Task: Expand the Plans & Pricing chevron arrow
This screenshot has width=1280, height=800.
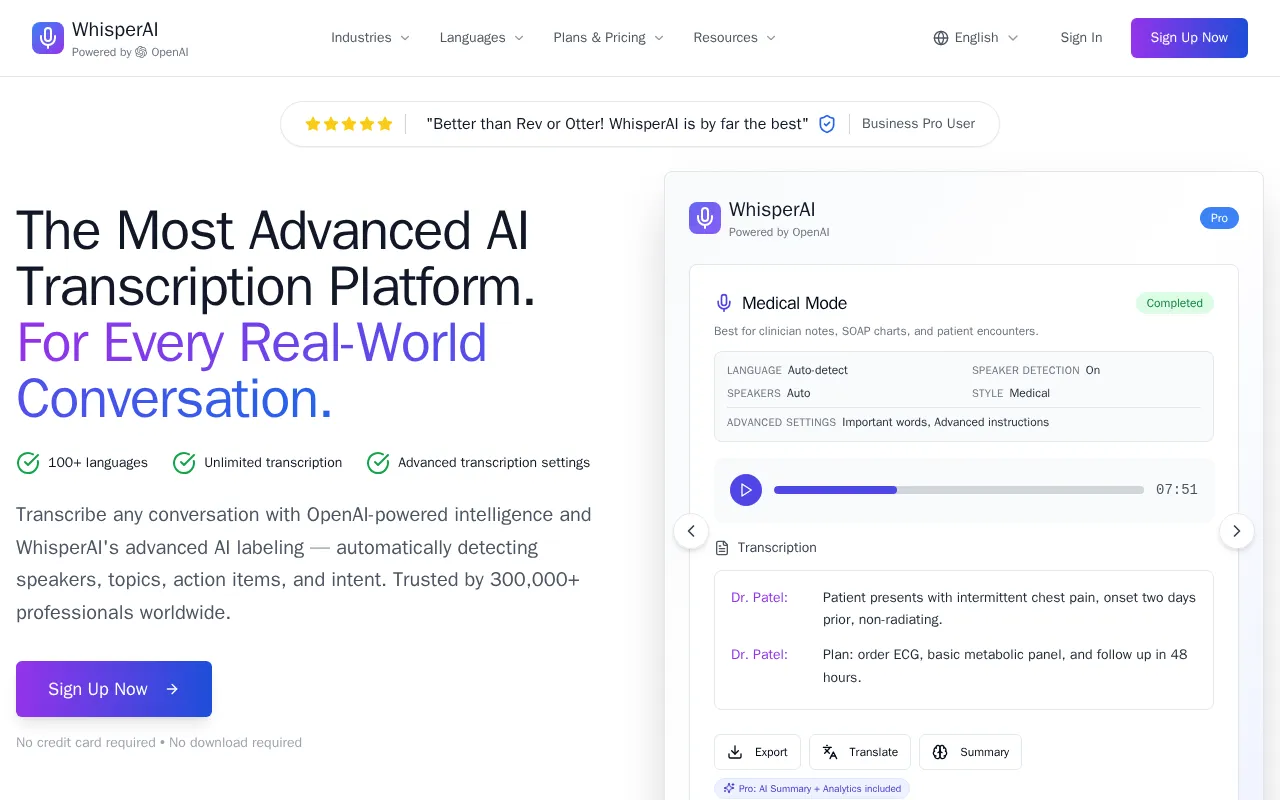Action: [x=659, y=38]
